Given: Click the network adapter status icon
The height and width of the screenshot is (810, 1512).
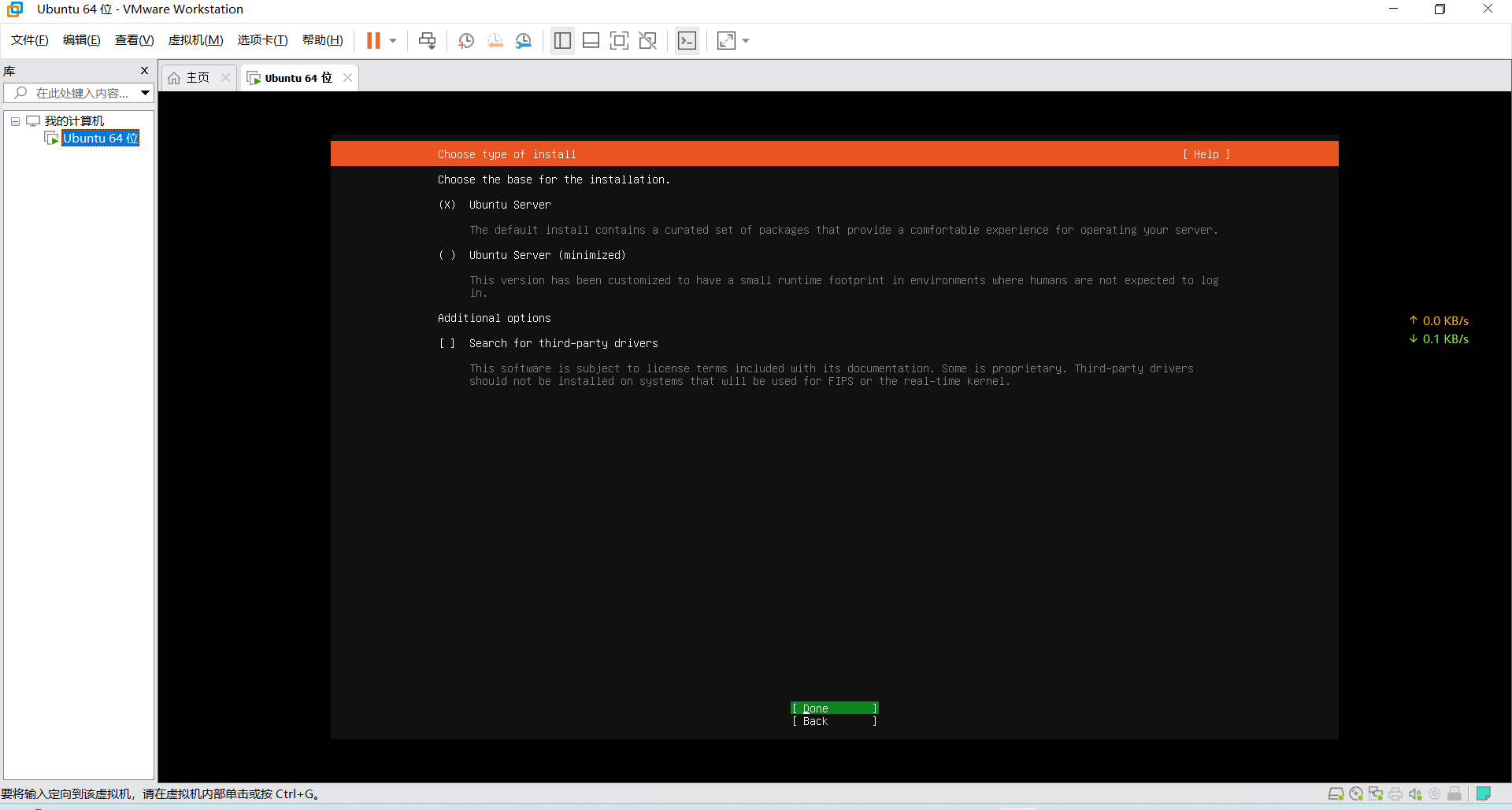Looking at the screenshot, I should tap(1376, 793).
